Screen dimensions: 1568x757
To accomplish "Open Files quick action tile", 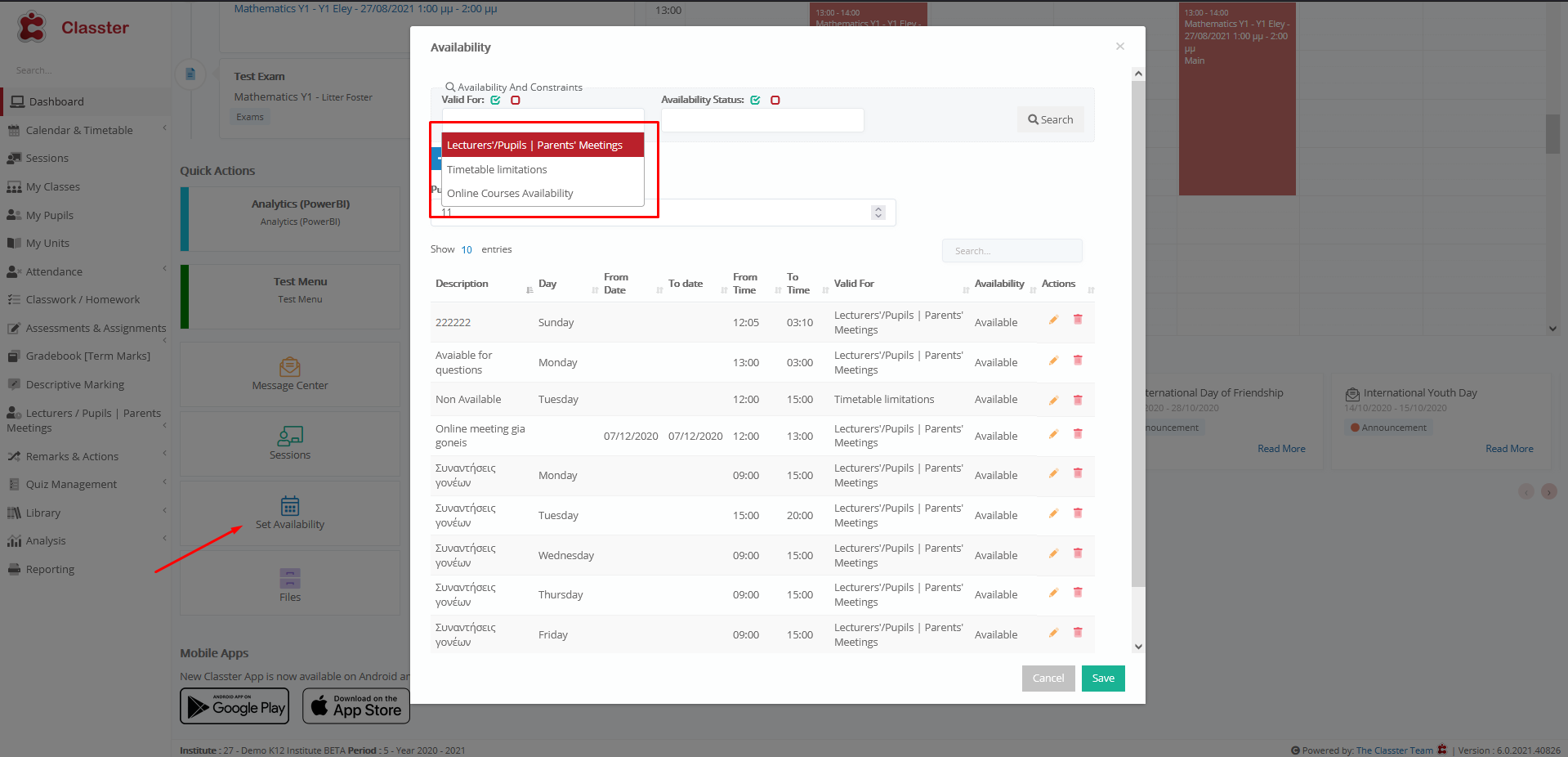I will [290, 584].
